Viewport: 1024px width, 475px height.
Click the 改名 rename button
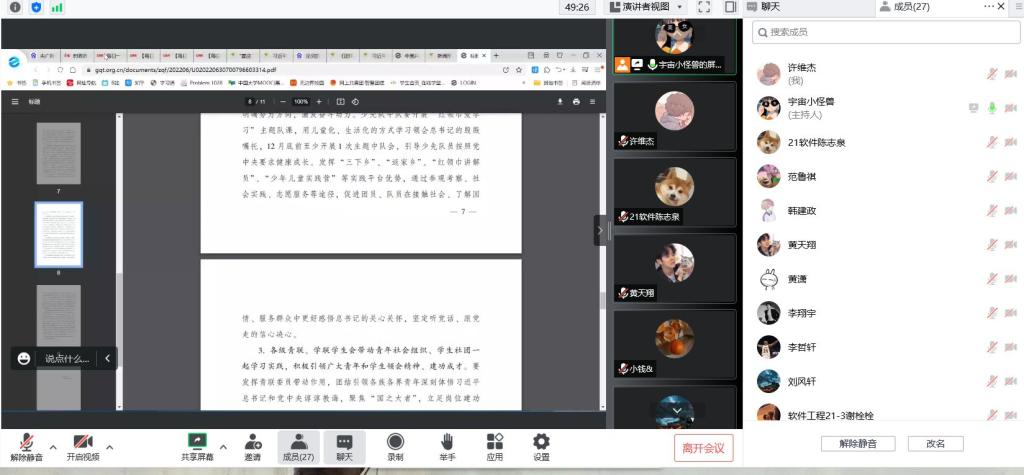(936, 444)
